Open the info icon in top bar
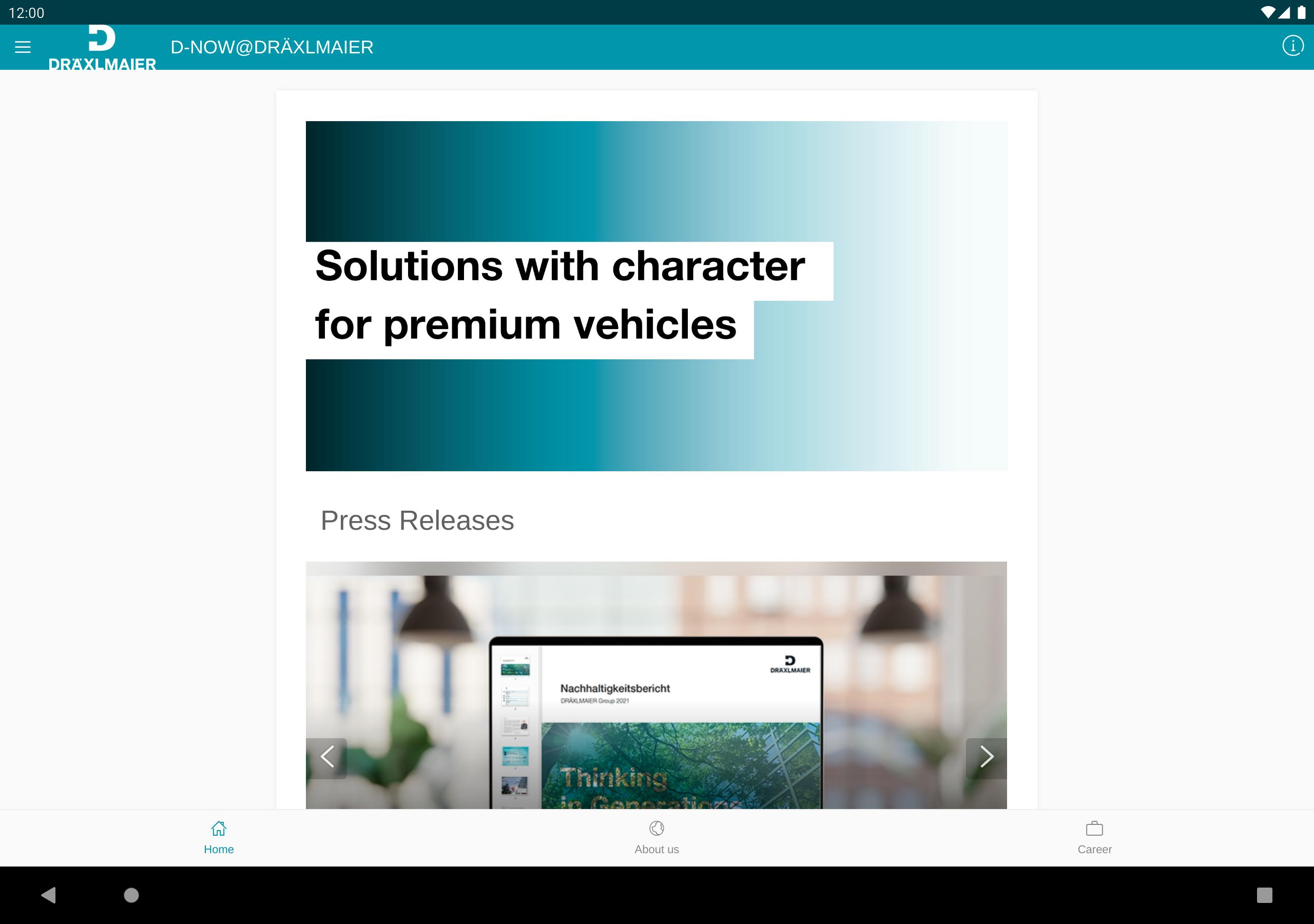The width and height of the screenshot is (1314, 924). pyautogui.click(x=1292, y=46)
